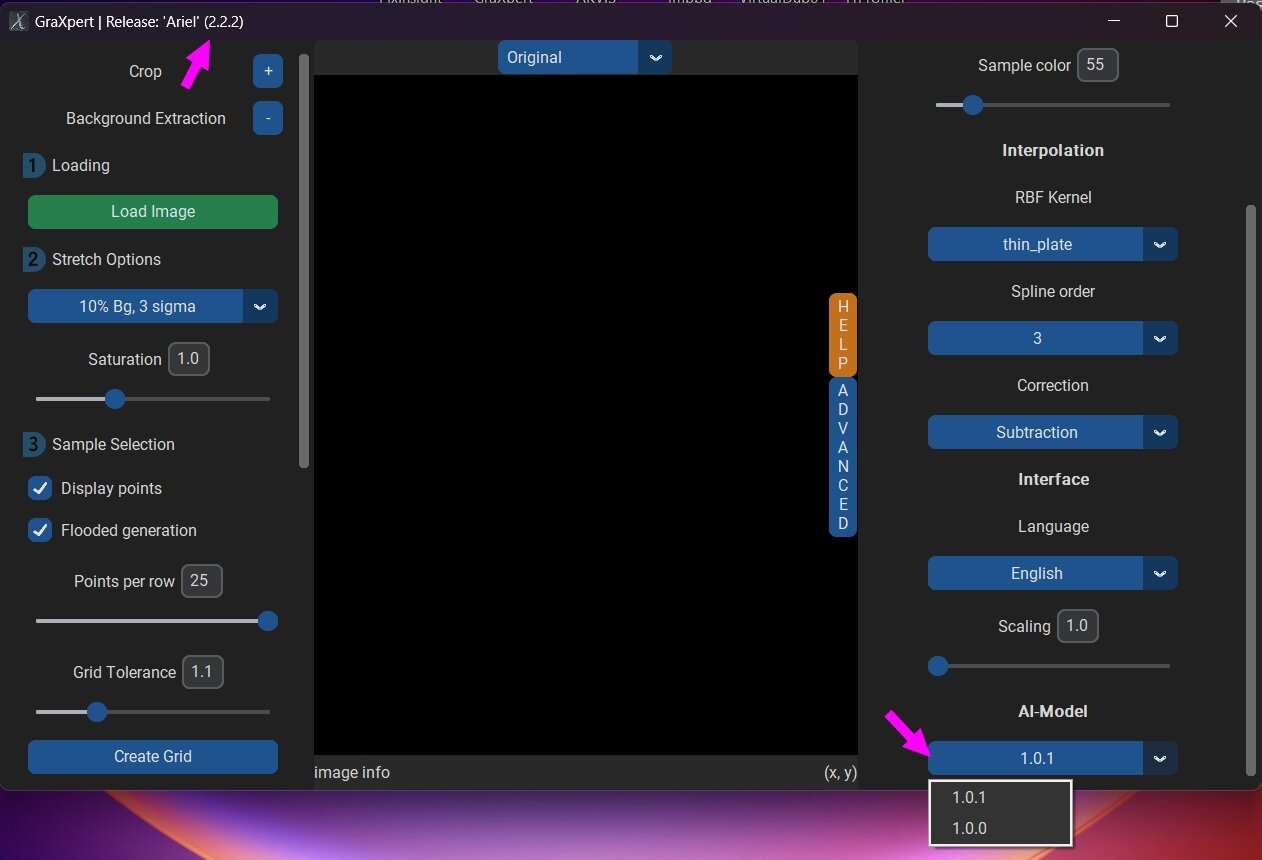This screenshot has height=860, width=1262.
Task: Expand the Crop section plus button
Action: (x=268, y=71)
